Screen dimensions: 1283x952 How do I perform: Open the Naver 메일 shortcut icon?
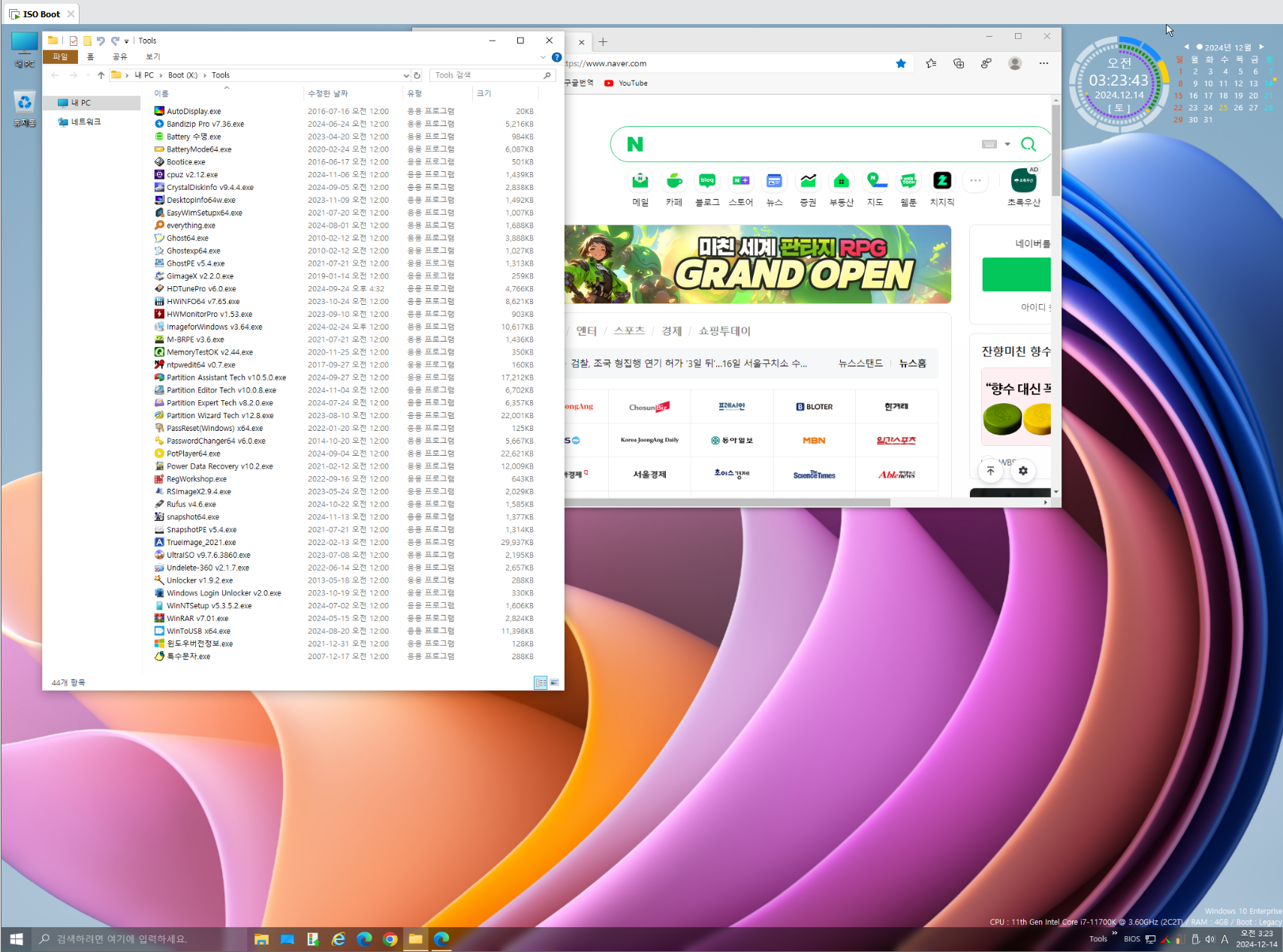click(640, 181)
